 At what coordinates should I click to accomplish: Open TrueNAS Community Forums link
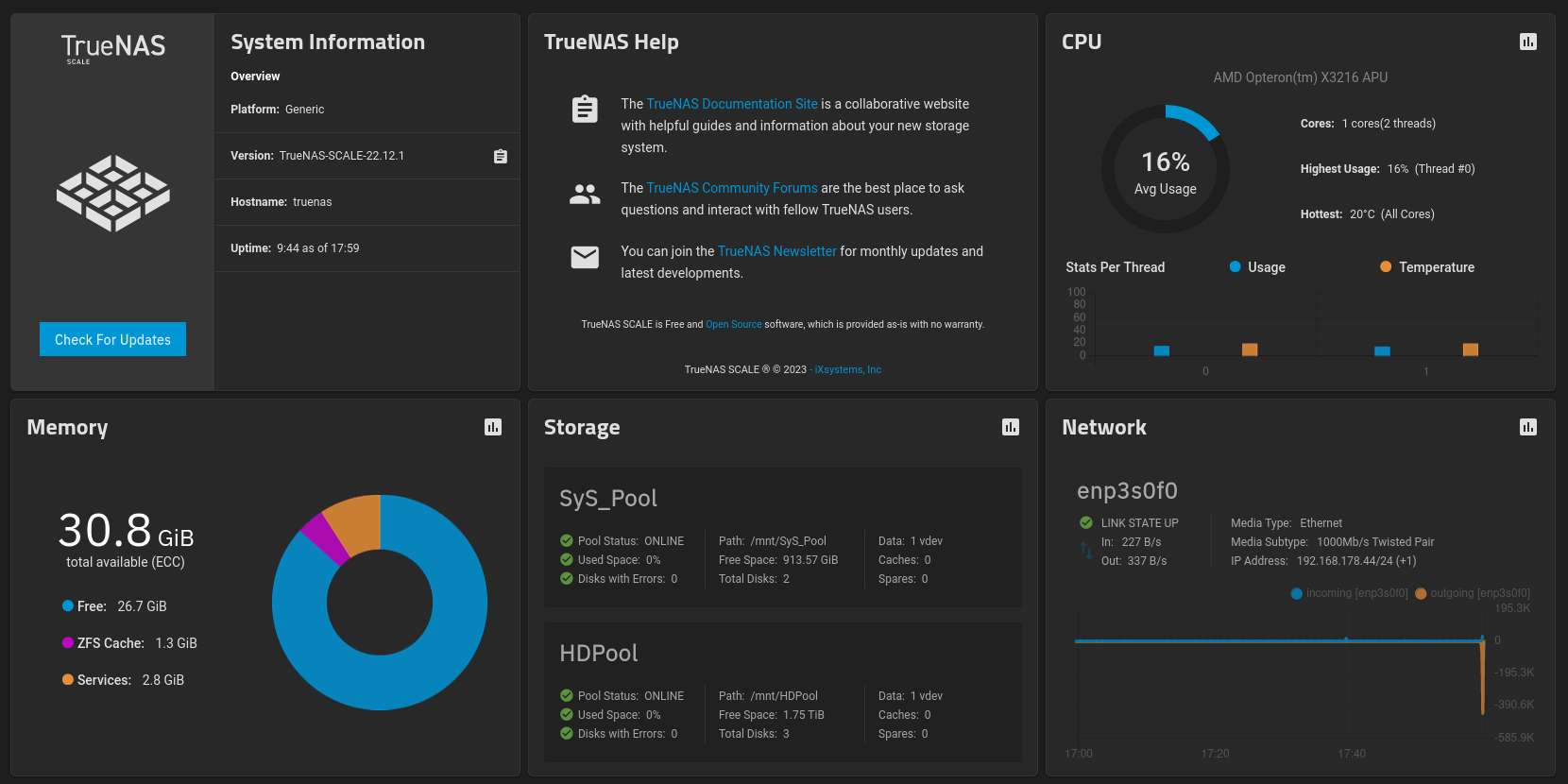click(732, 188)
